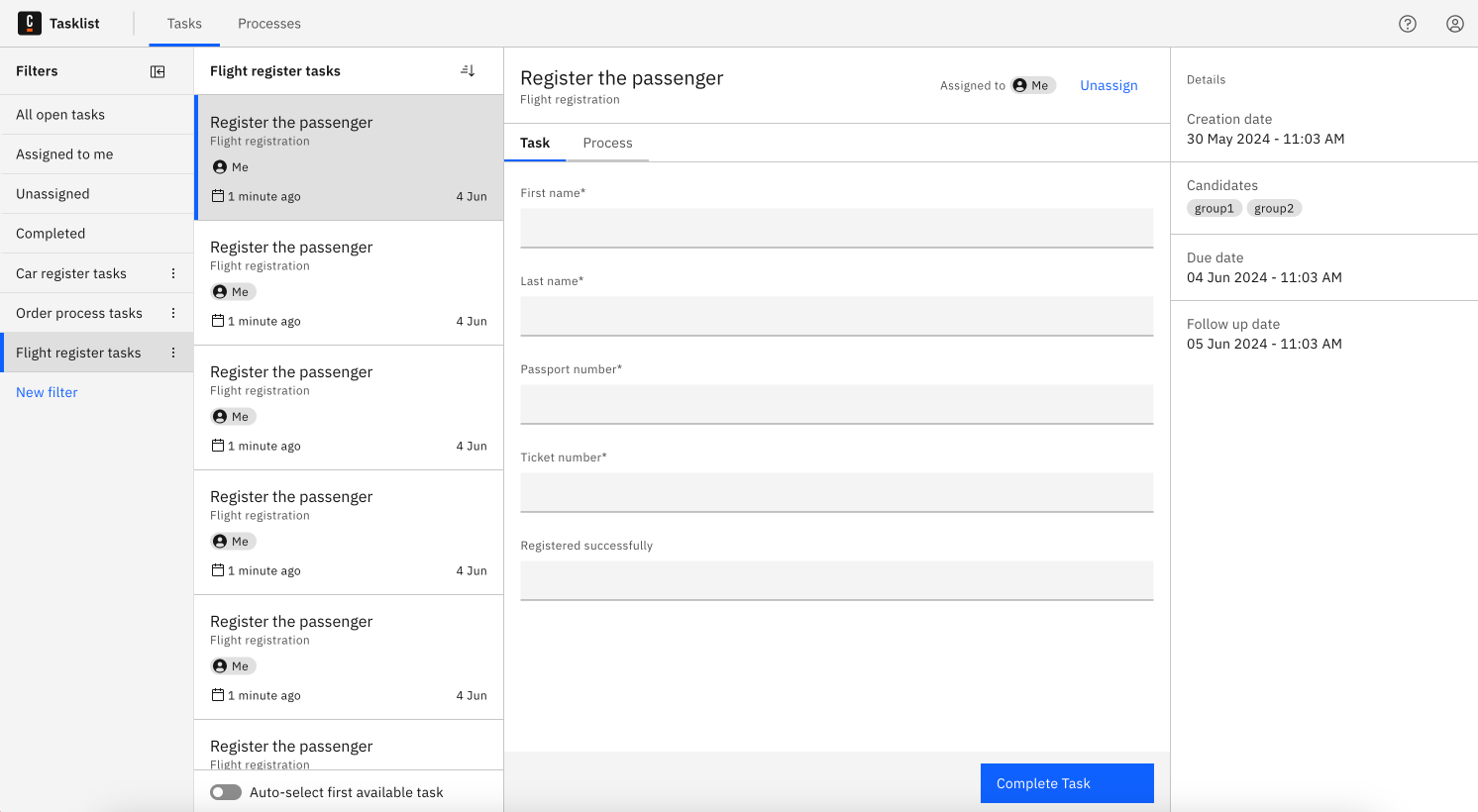Click the group1 candidate tag
1478x812 pixels.
tap(1214, 208)
